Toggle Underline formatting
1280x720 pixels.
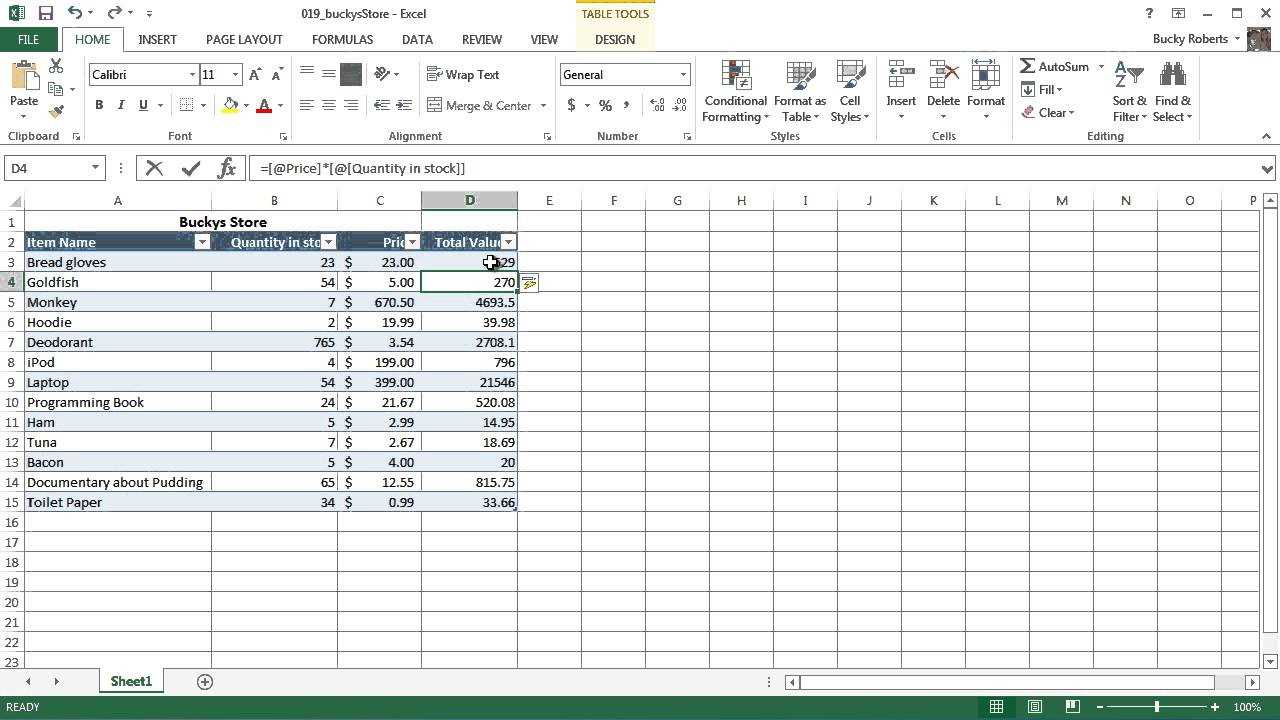[143, 105]
